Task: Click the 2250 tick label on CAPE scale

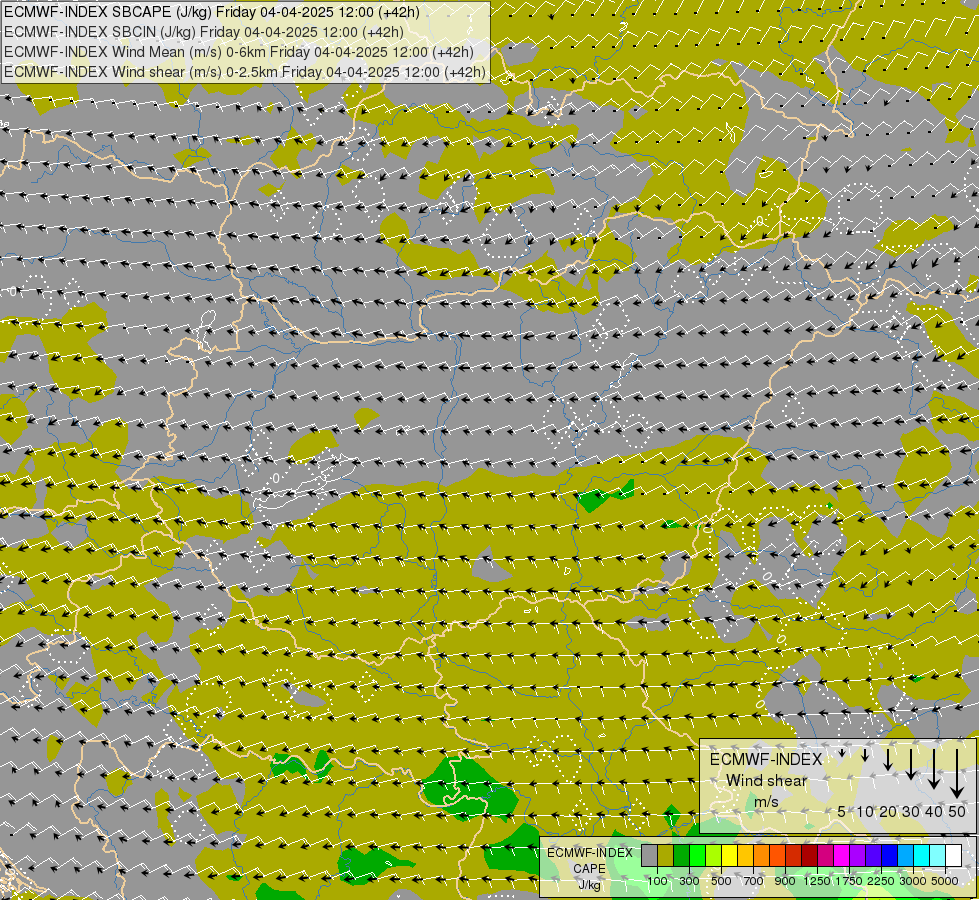Action: coord(881,881)
